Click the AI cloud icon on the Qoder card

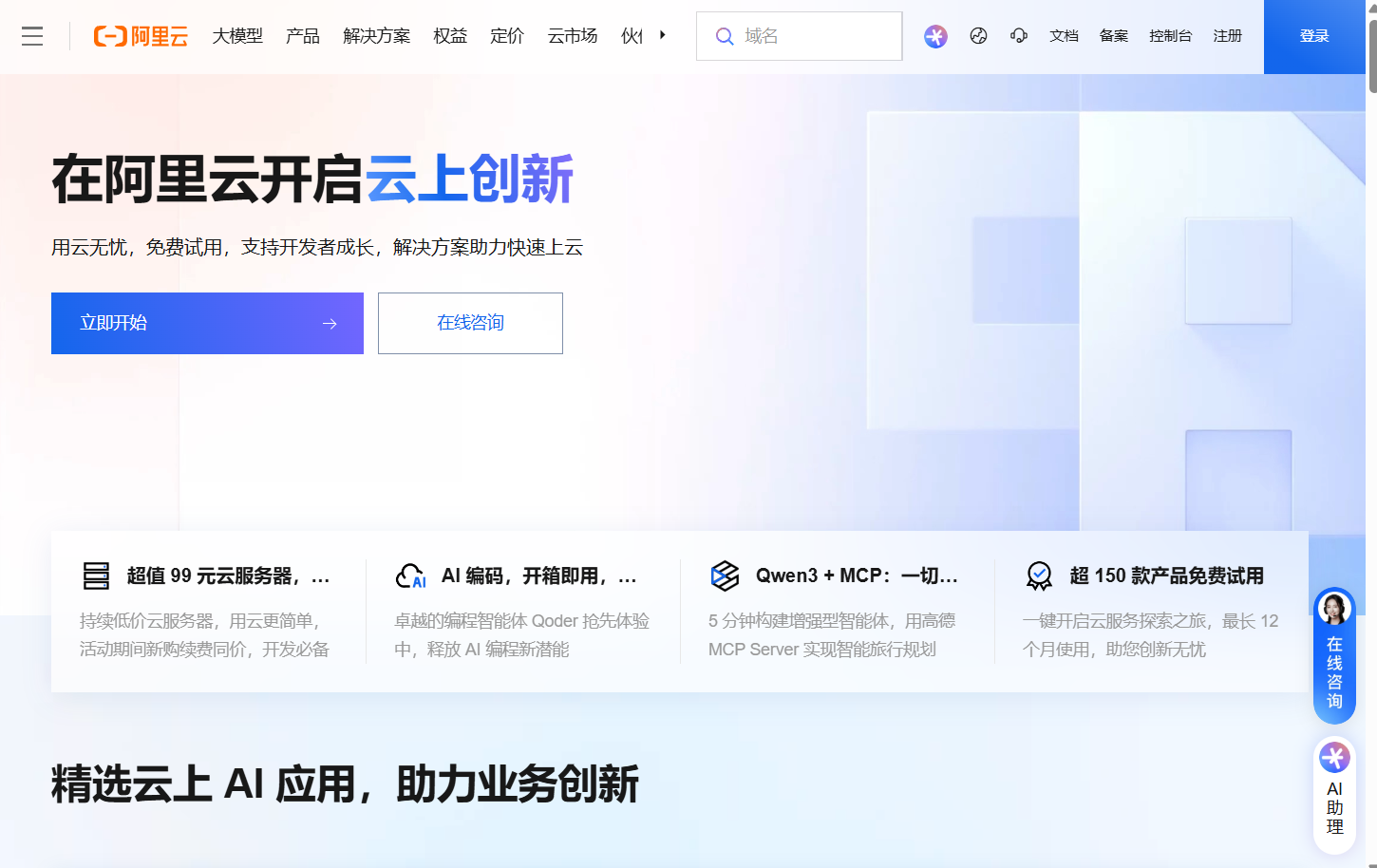coord(409,576)
